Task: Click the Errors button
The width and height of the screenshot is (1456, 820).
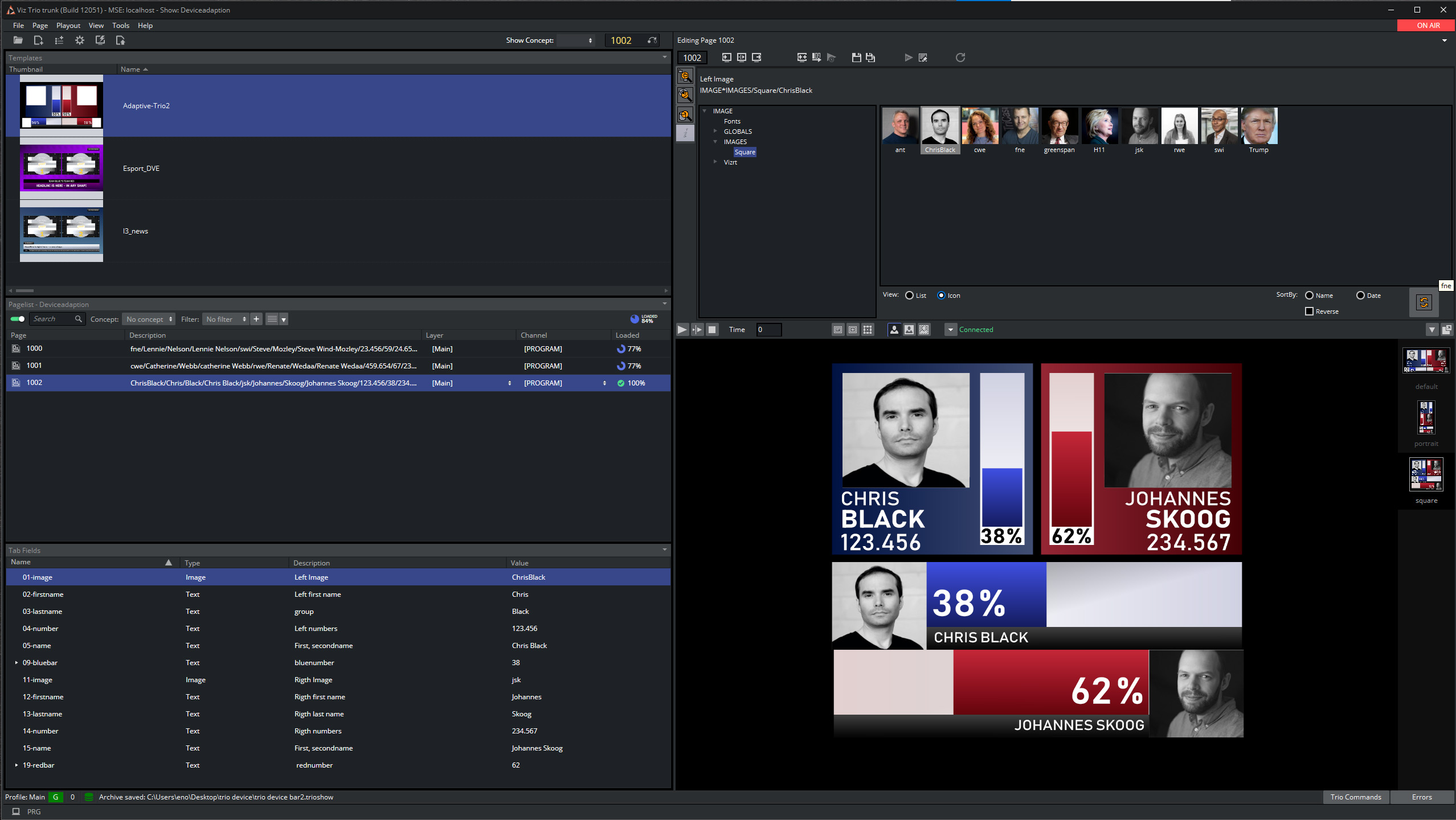Action: click(1421, 797)
